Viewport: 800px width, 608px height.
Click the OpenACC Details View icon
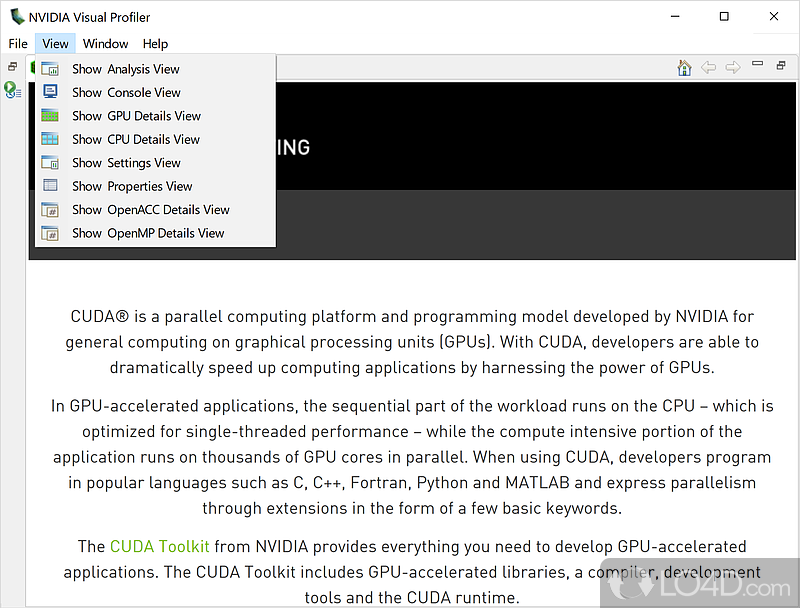click(x=50, y=210)
